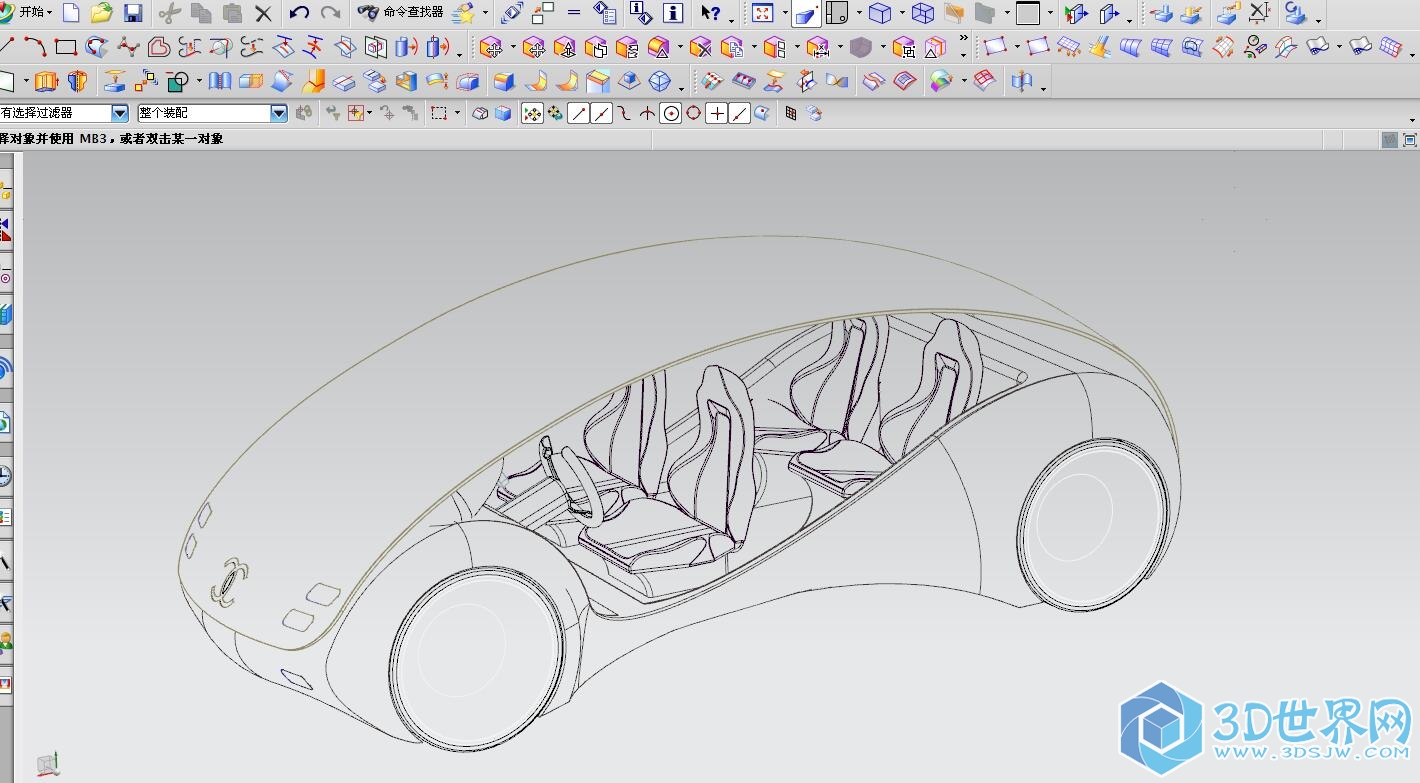The height and width of the screenshot is (783, 1420).
Task: Click the heart-shaped curve icon
Action: click(x=159, y=46)
